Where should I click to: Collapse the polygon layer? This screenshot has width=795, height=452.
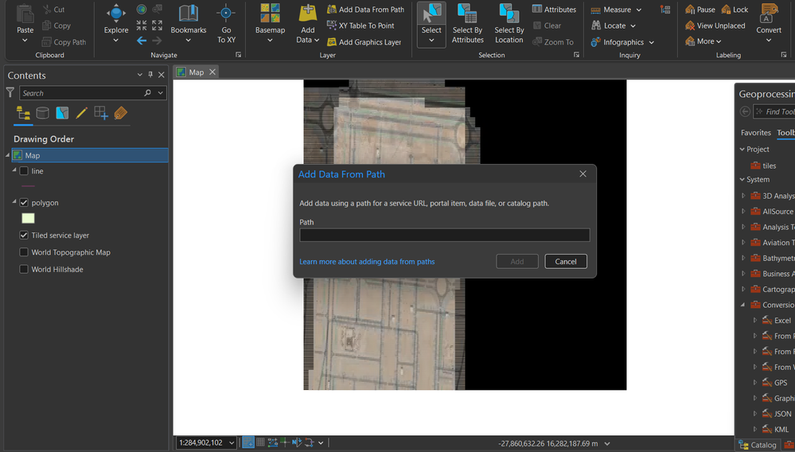coord(14,202)
